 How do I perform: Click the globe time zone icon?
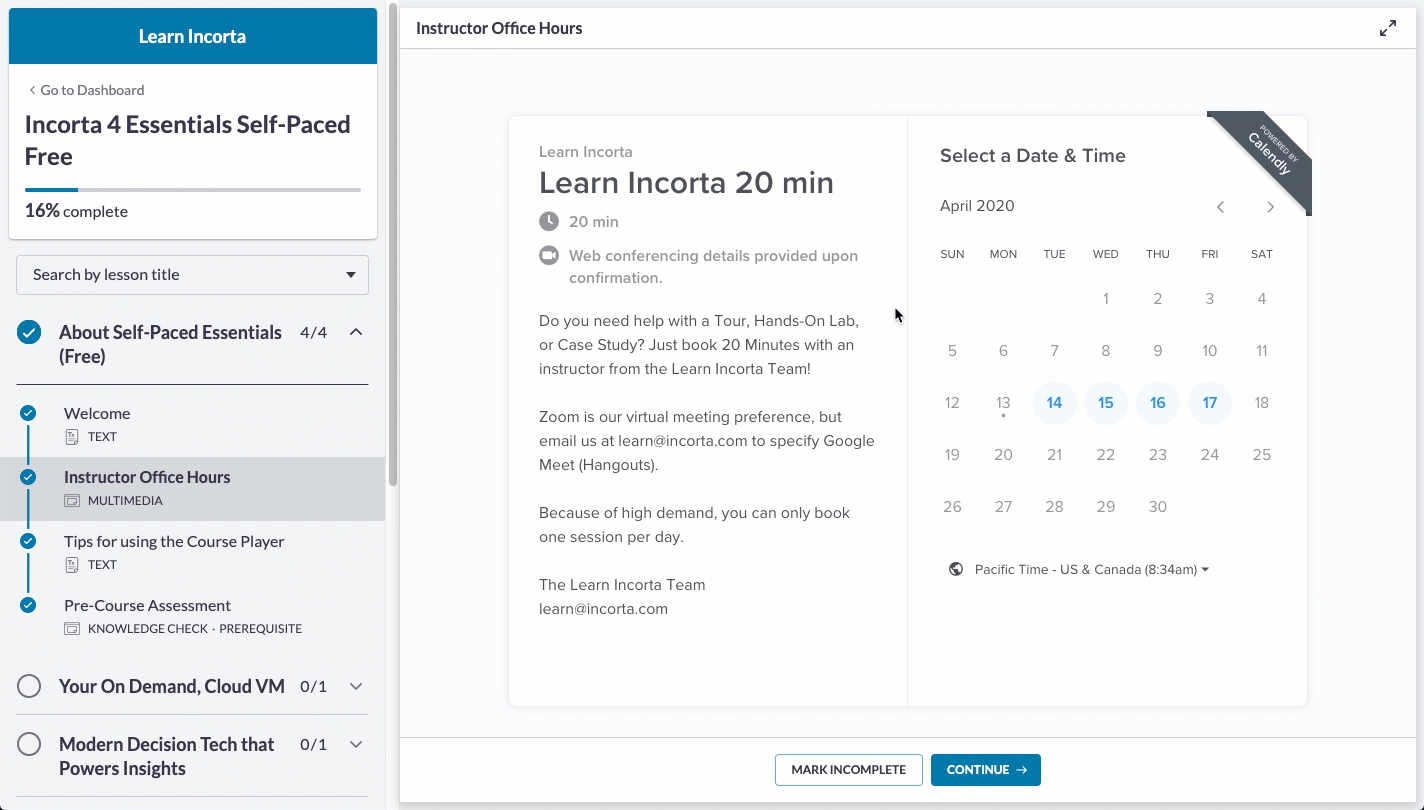(956, 569)
